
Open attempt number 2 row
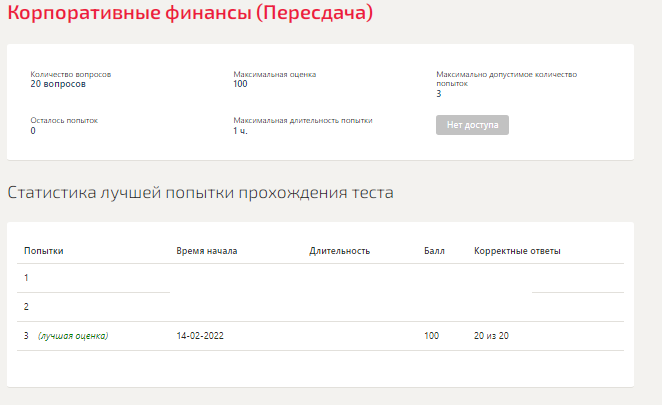pyautogui.click(x=27, y=307)
